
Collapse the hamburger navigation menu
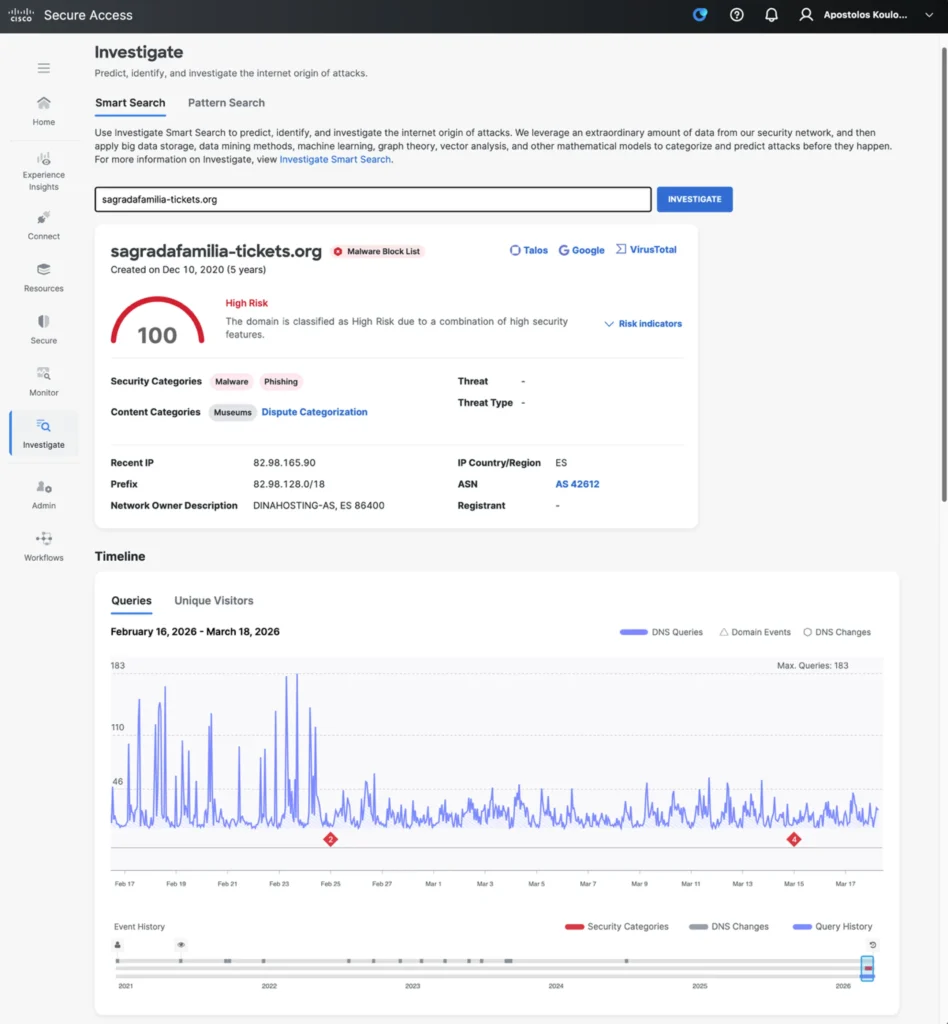coord(43,68)
